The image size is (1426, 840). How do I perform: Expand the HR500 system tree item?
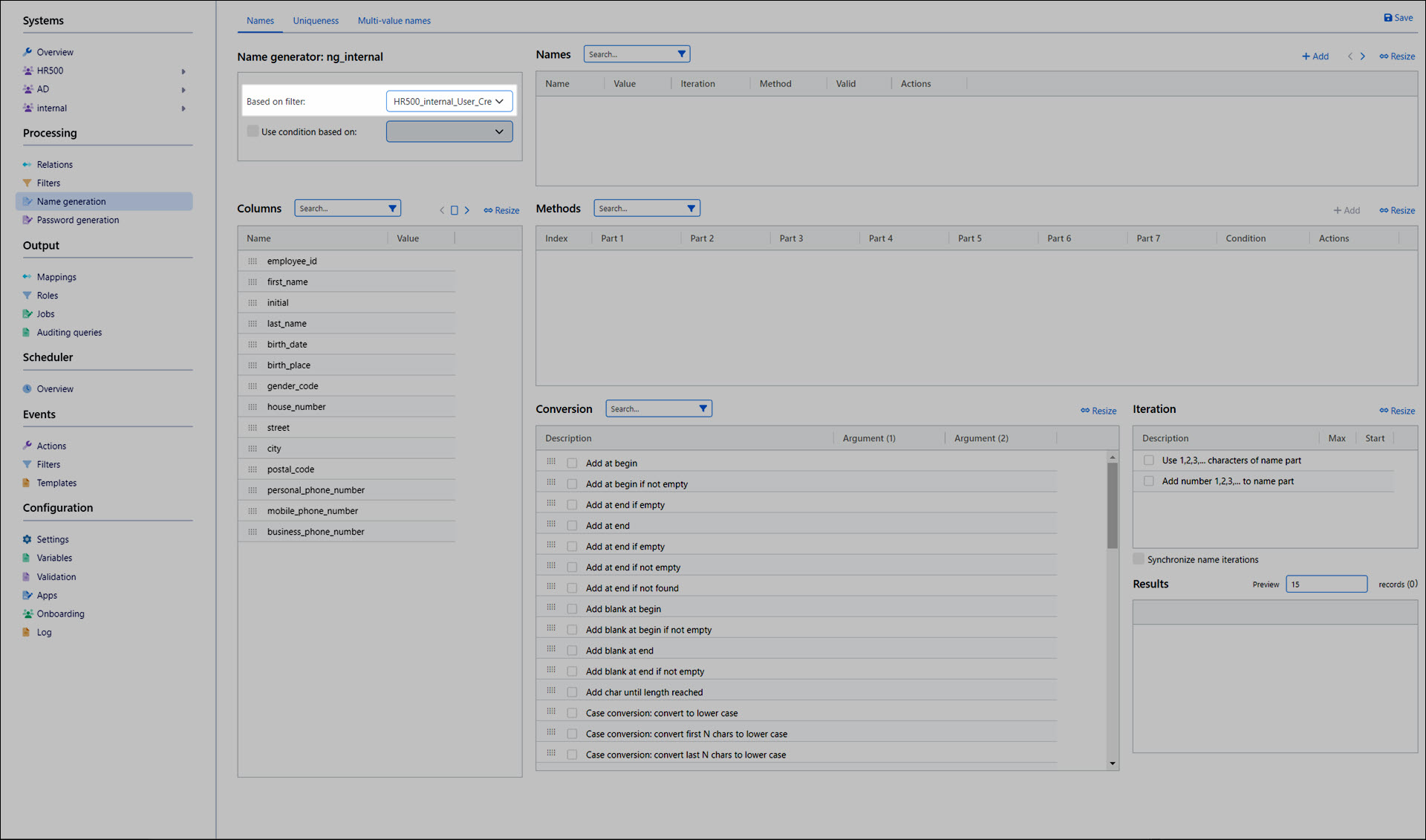click(183, 71)
